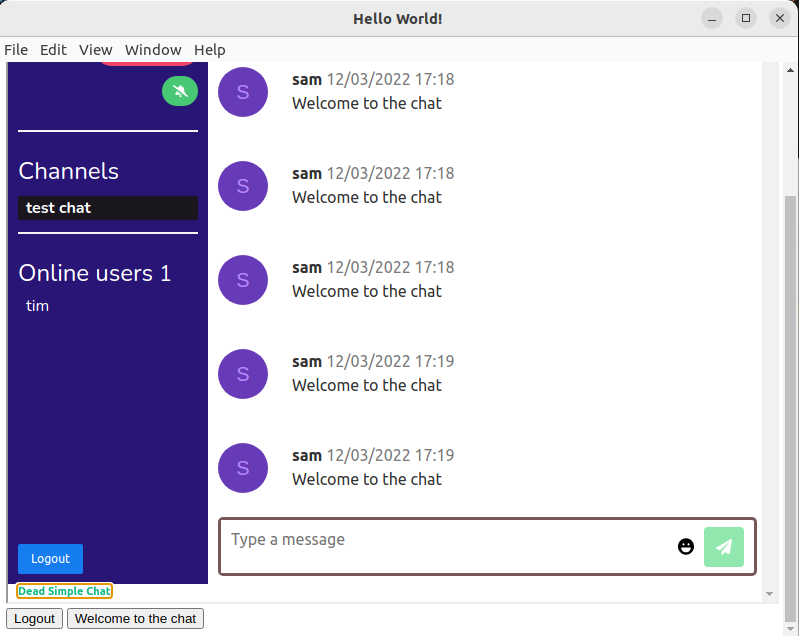This screenshot has height=636, width=799.
Task: Click the window's outer vertical scrollbar thumb
Action: [791, 400]
